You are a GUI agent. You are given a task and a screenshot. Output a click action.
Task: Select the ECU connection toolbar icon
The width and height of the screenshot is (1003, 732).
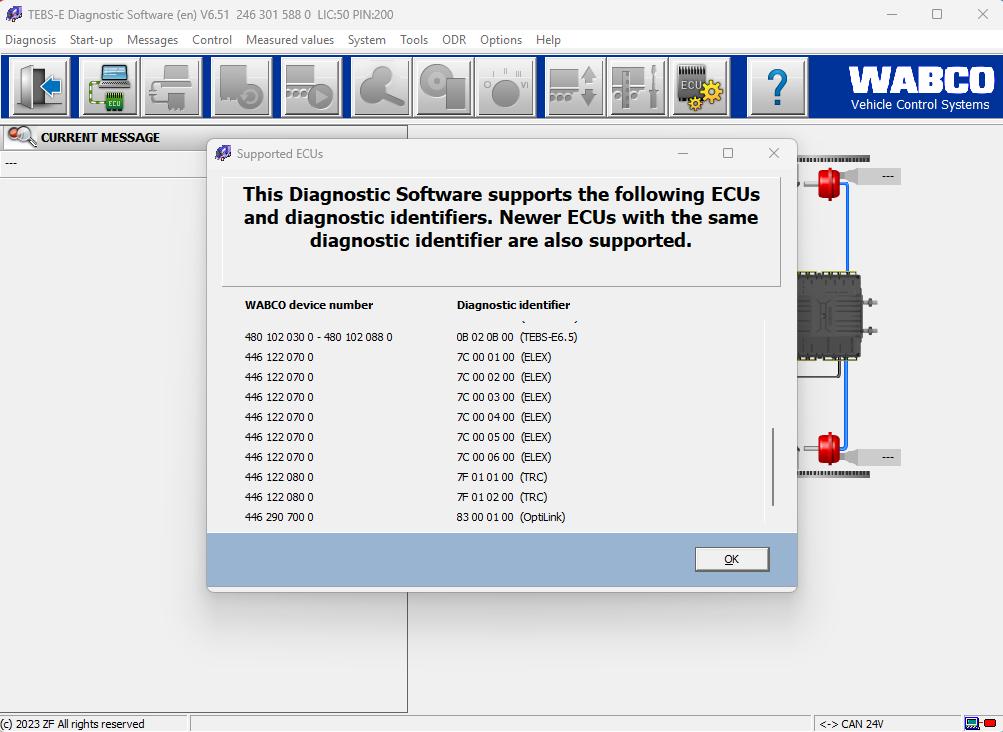pos(109,87)
